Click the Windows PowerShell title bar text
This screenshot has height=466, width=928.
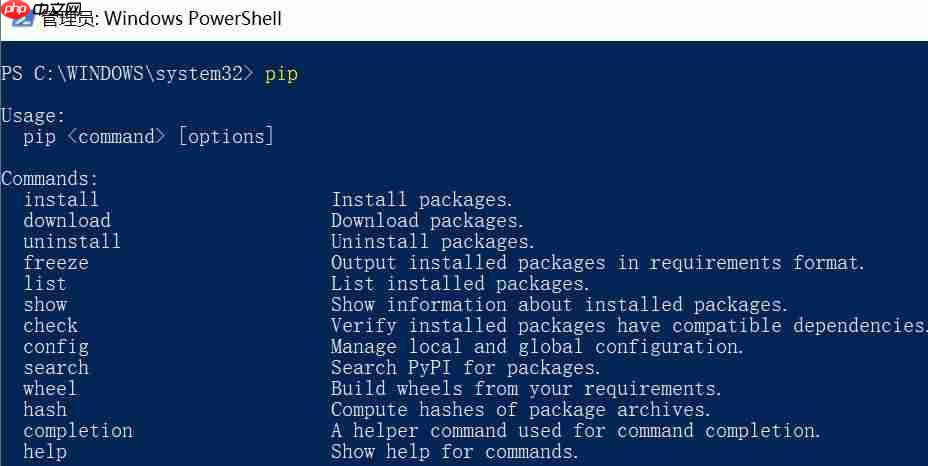(x=192, y=18)
